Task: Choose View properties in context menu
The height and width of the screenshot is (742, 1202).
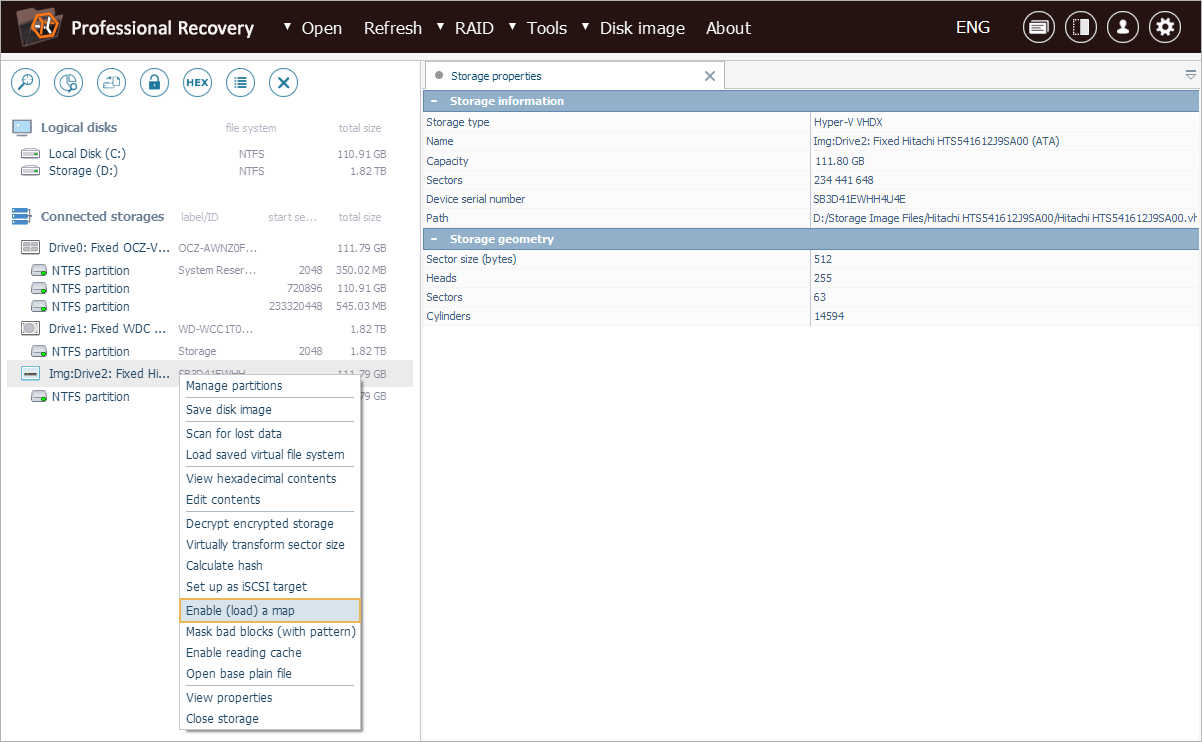Action: [x=270, y=698]
